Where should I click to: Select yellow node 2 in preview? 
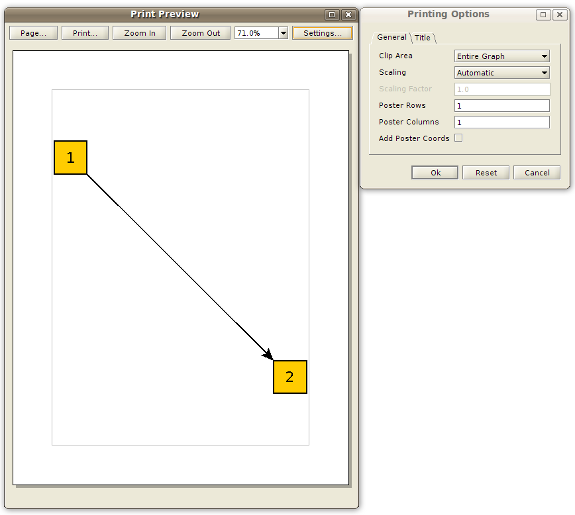[x=290, y=377]
